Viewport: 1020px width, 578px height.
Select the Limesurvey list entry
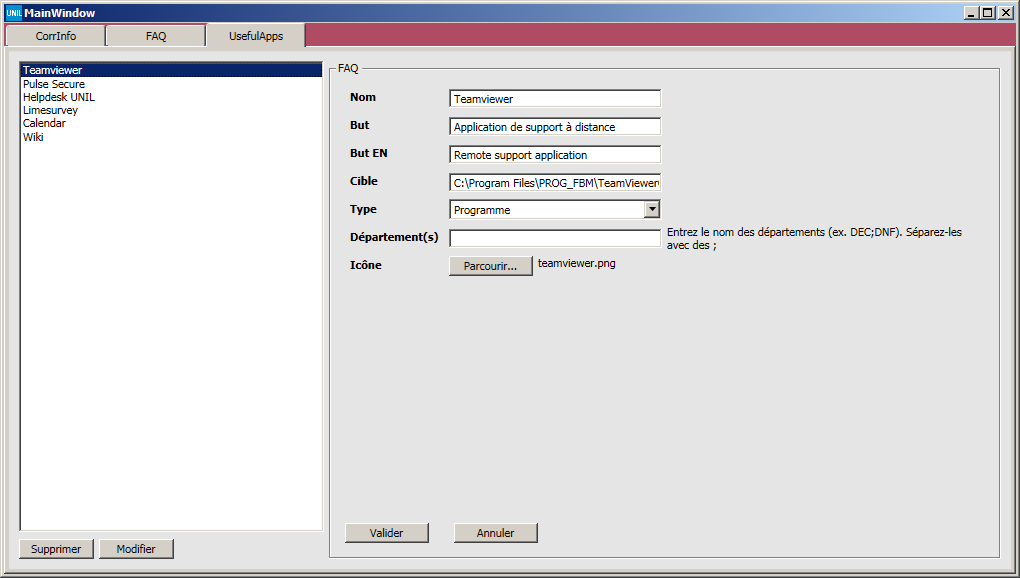pos(50,110)
